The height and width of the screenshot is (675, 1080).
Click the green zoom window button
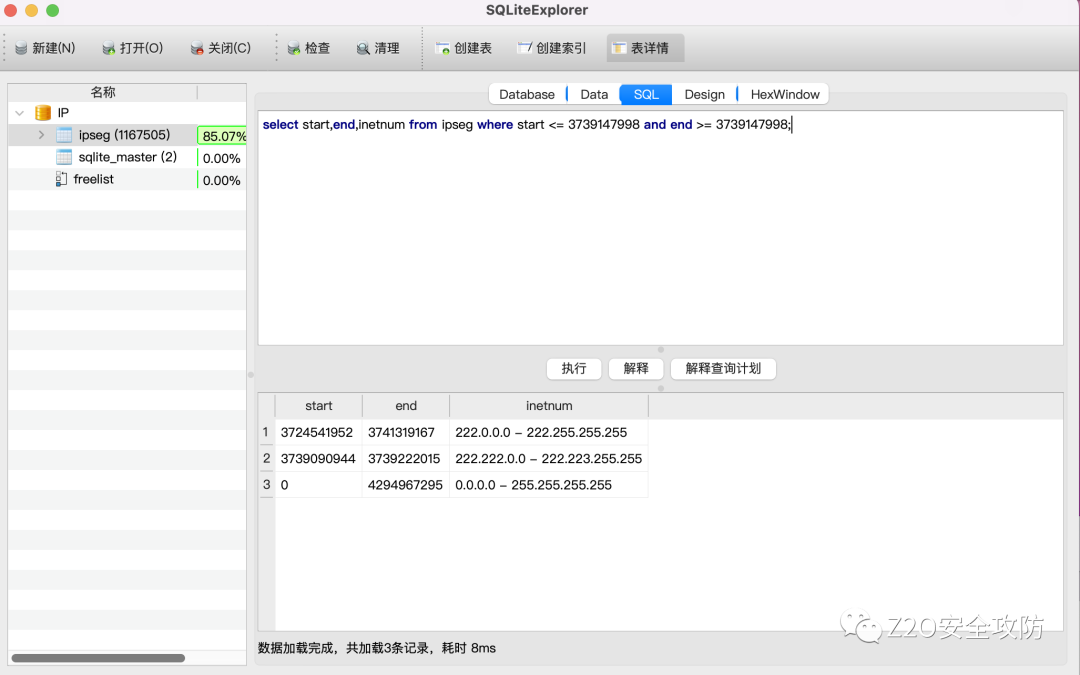(52, 10)
